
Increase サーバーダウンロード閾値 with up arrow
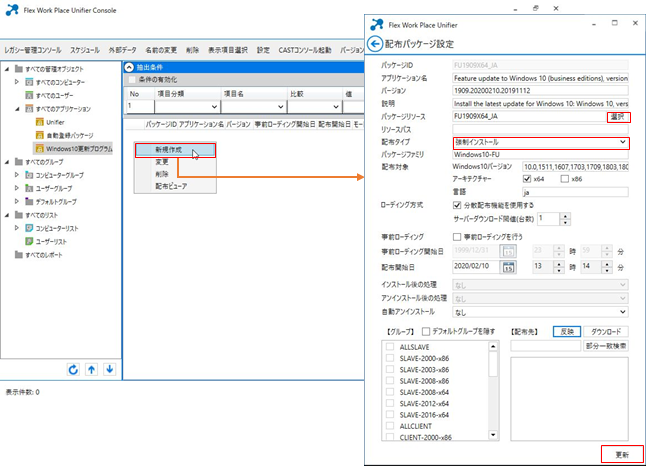pyautogui.click(x=565, y=215)
